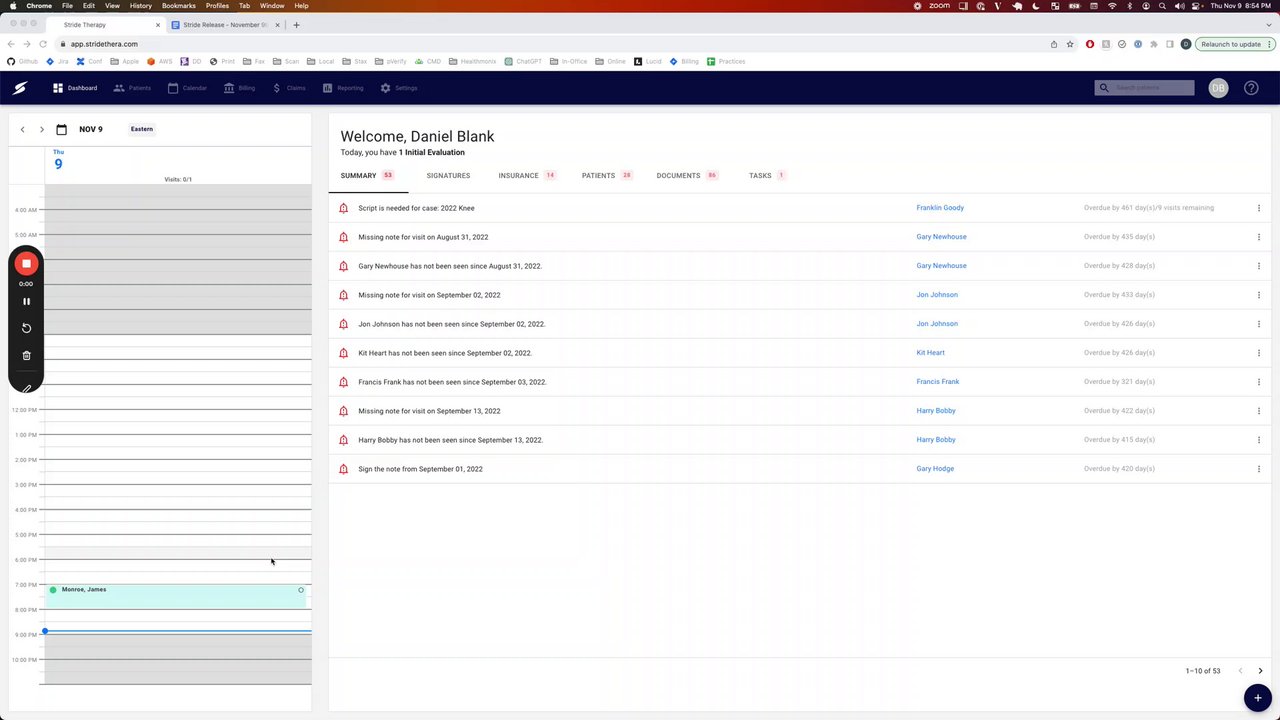Open the Bookmarks menu in the macOS menu bar
The height and width of the screenshot is (720, 1280).
(x=179, y=6)
